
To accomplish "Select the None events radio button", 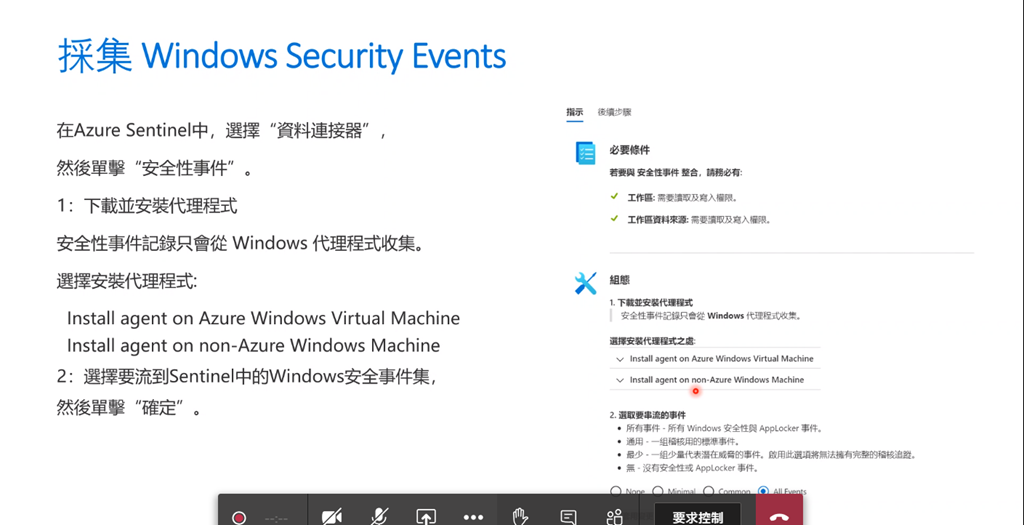I will (x=615, y=491).
